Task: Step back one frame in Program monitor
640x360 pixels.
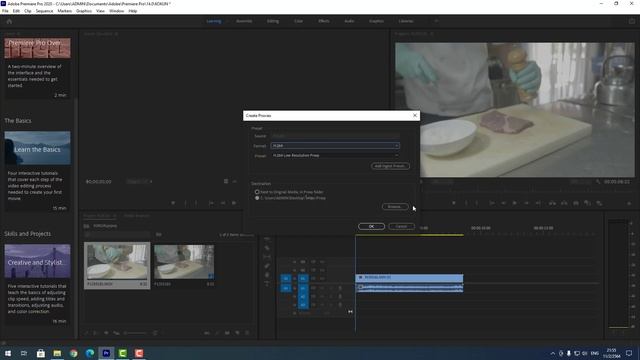Action: (503, 203)
